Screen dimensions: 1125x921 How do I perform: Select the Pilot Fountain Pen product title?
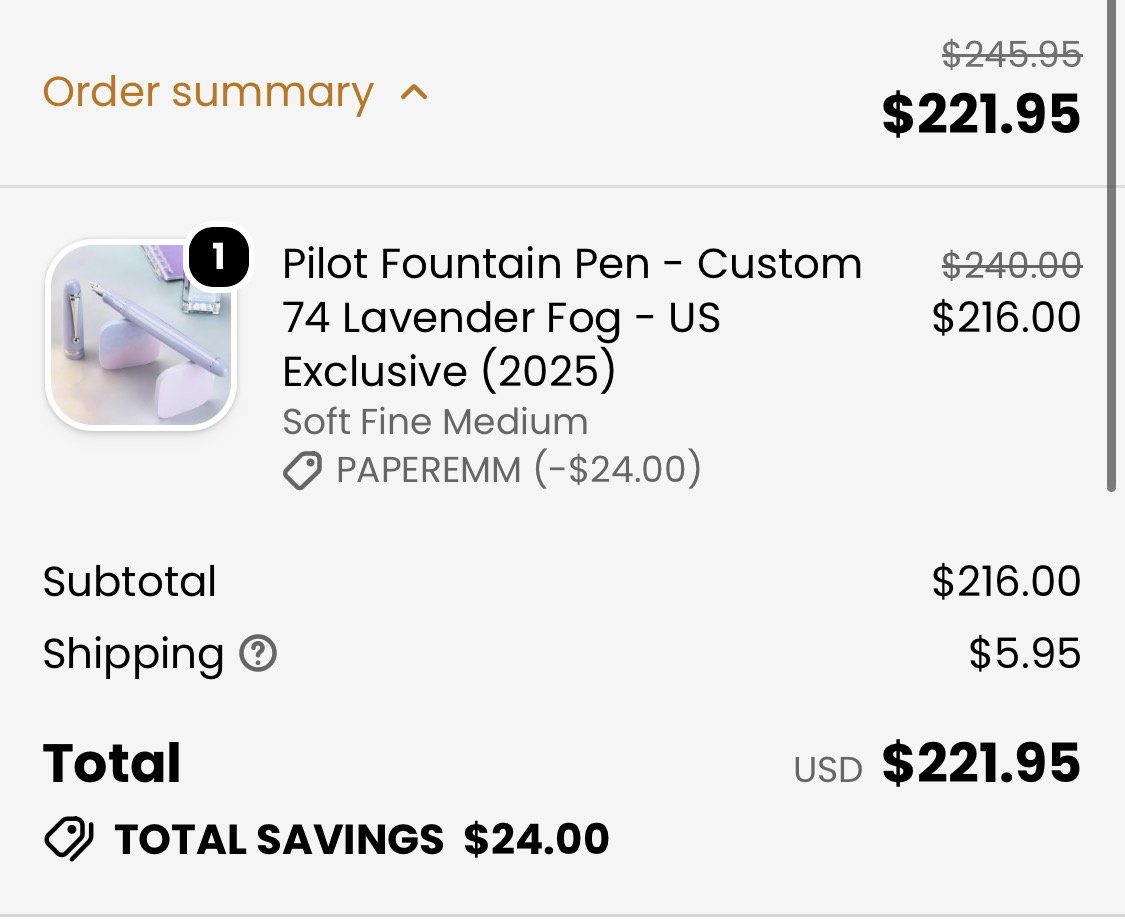[x=572, y=317]
